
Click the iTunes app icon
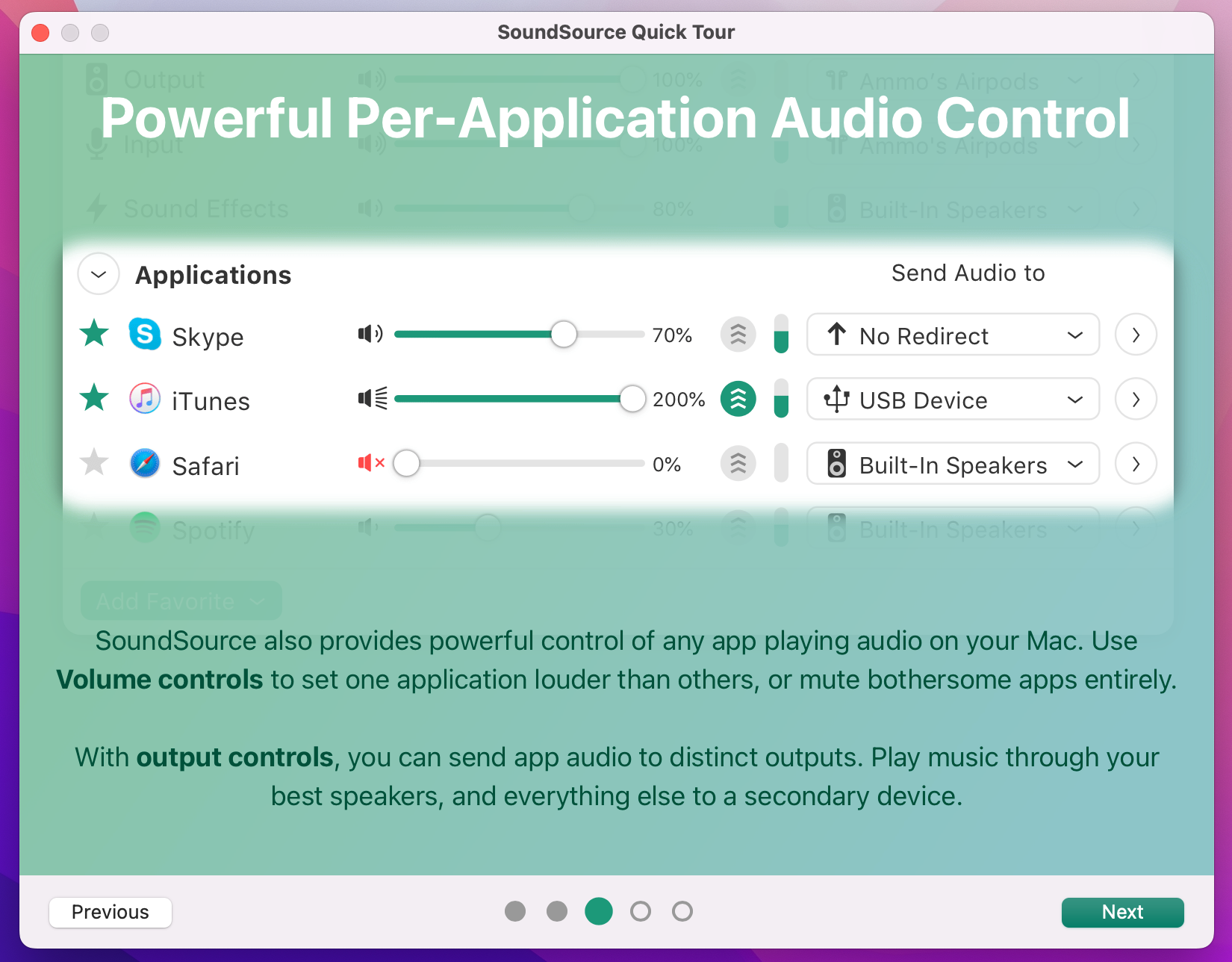point(145,399)
